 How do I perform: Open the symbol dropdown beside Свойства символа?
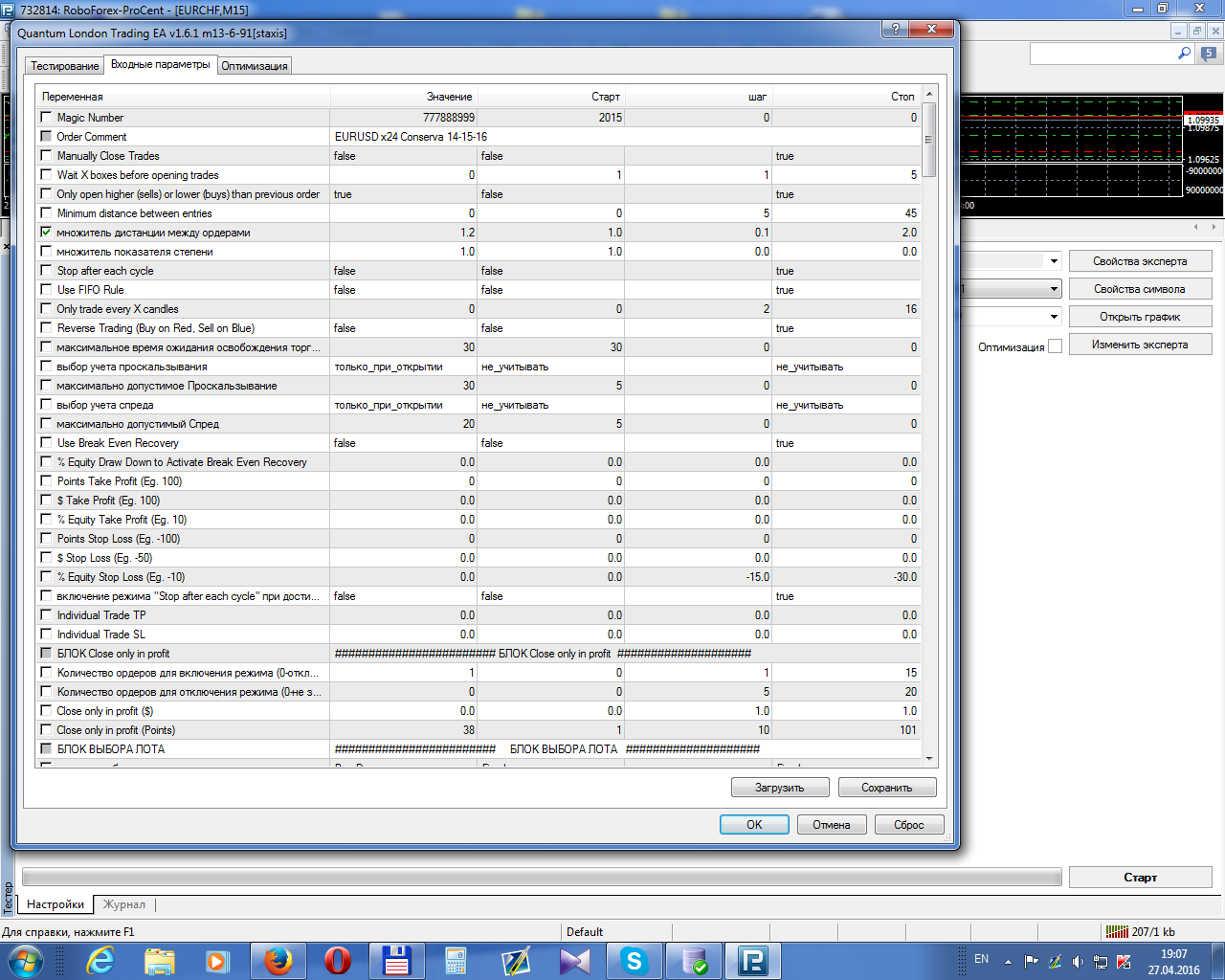click(1054, 289)
